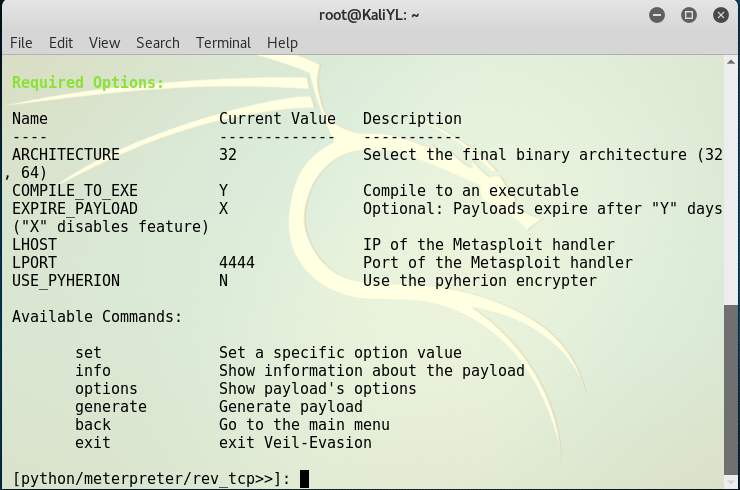The height and width of the screenshot is (490, 740).
Task: Click the ARCHITECTURE value 32
Action: pos(227,154)
